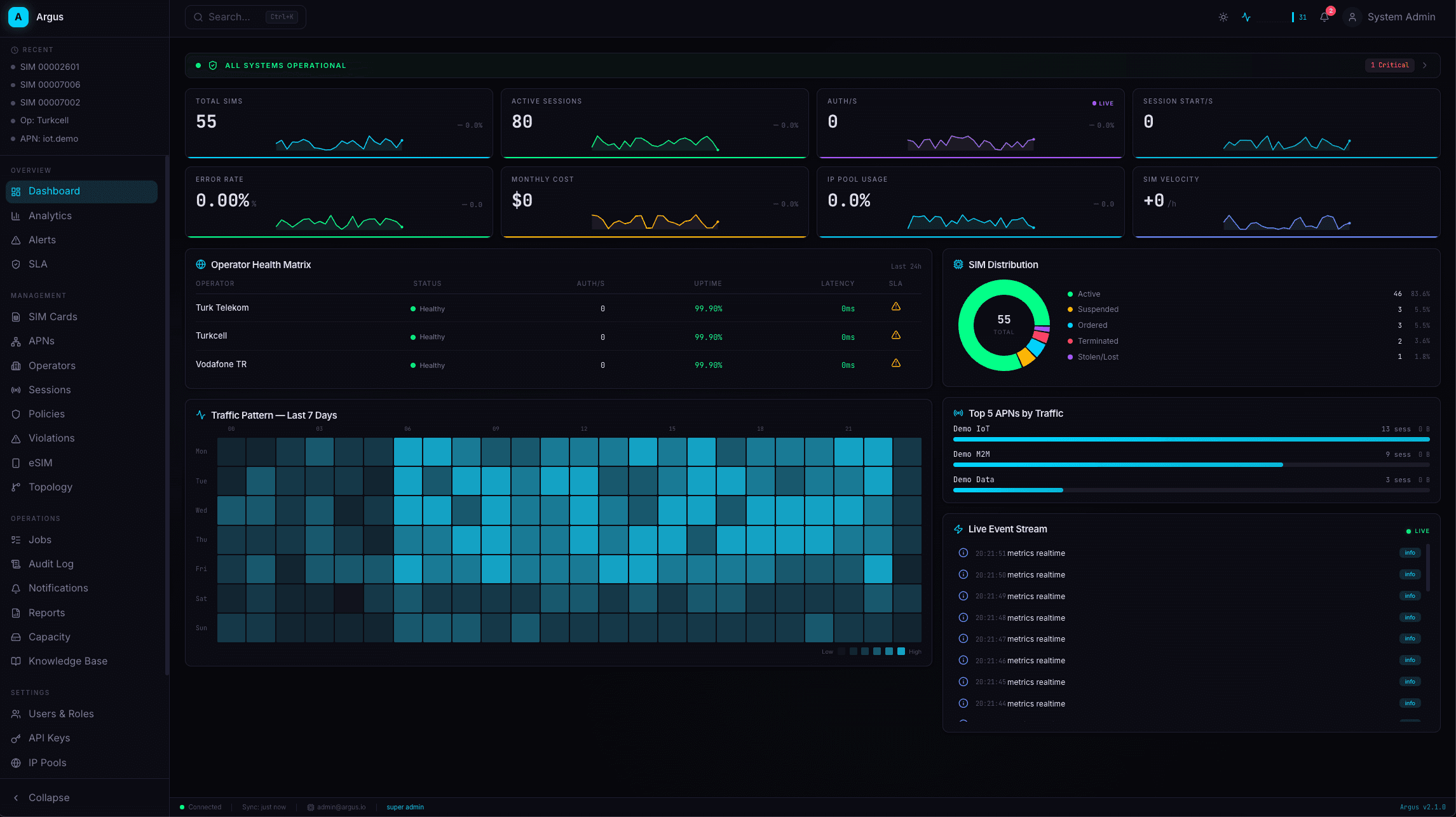1456x817 pixels.
Task: Collapse the sidebar
Action: (41, 797)
